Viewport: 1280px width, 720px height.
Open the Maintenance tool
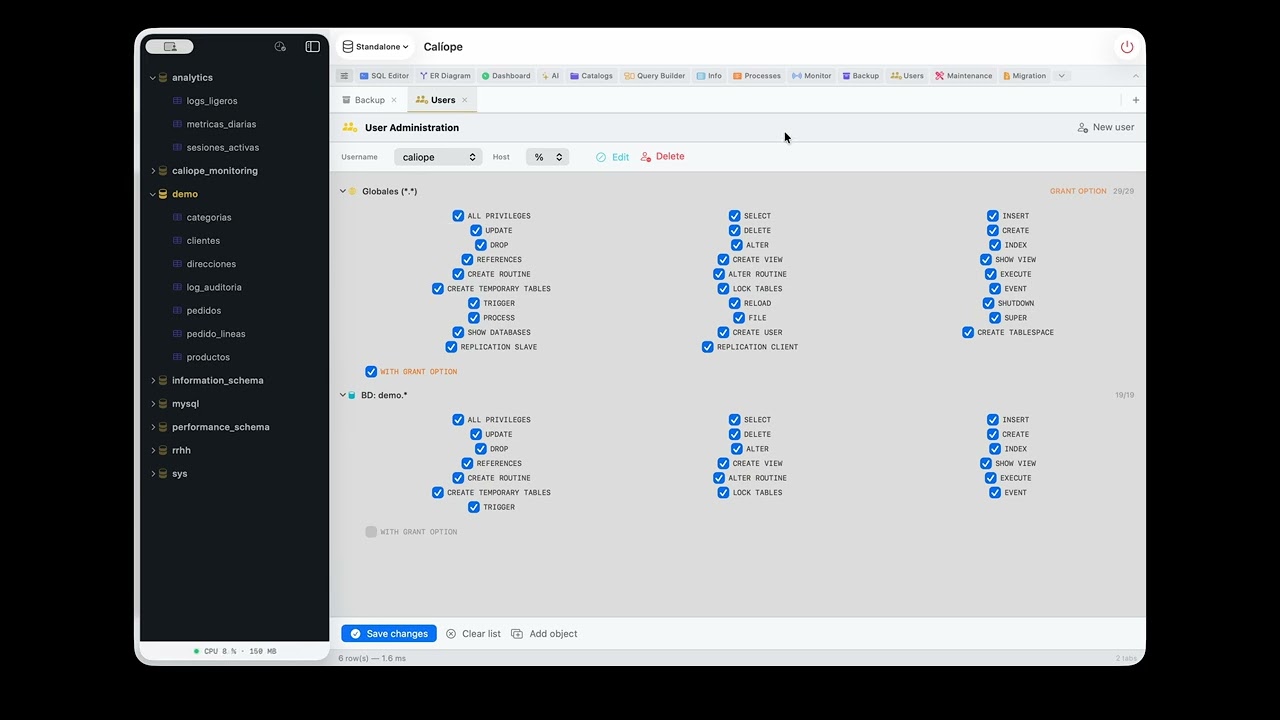(964, 76)
